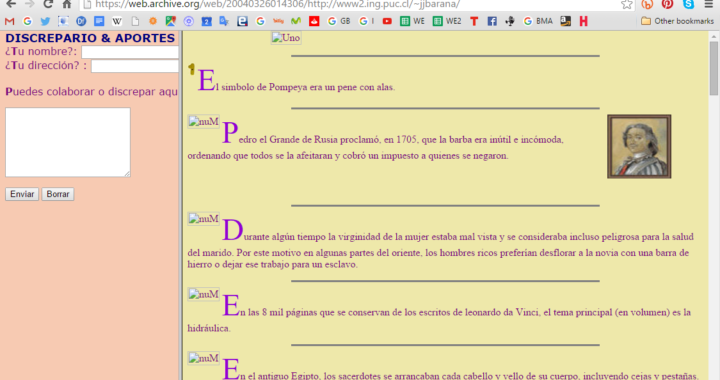Click the DISCREPARIO & APORTES heading

tap(90, 38)
